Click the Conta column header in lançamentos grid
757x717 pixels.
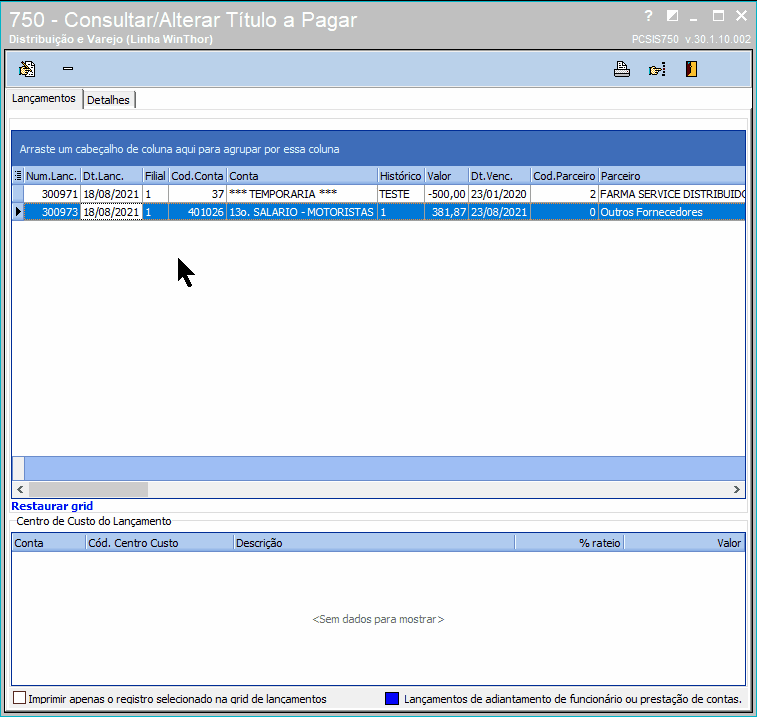[x=302, y=176]
